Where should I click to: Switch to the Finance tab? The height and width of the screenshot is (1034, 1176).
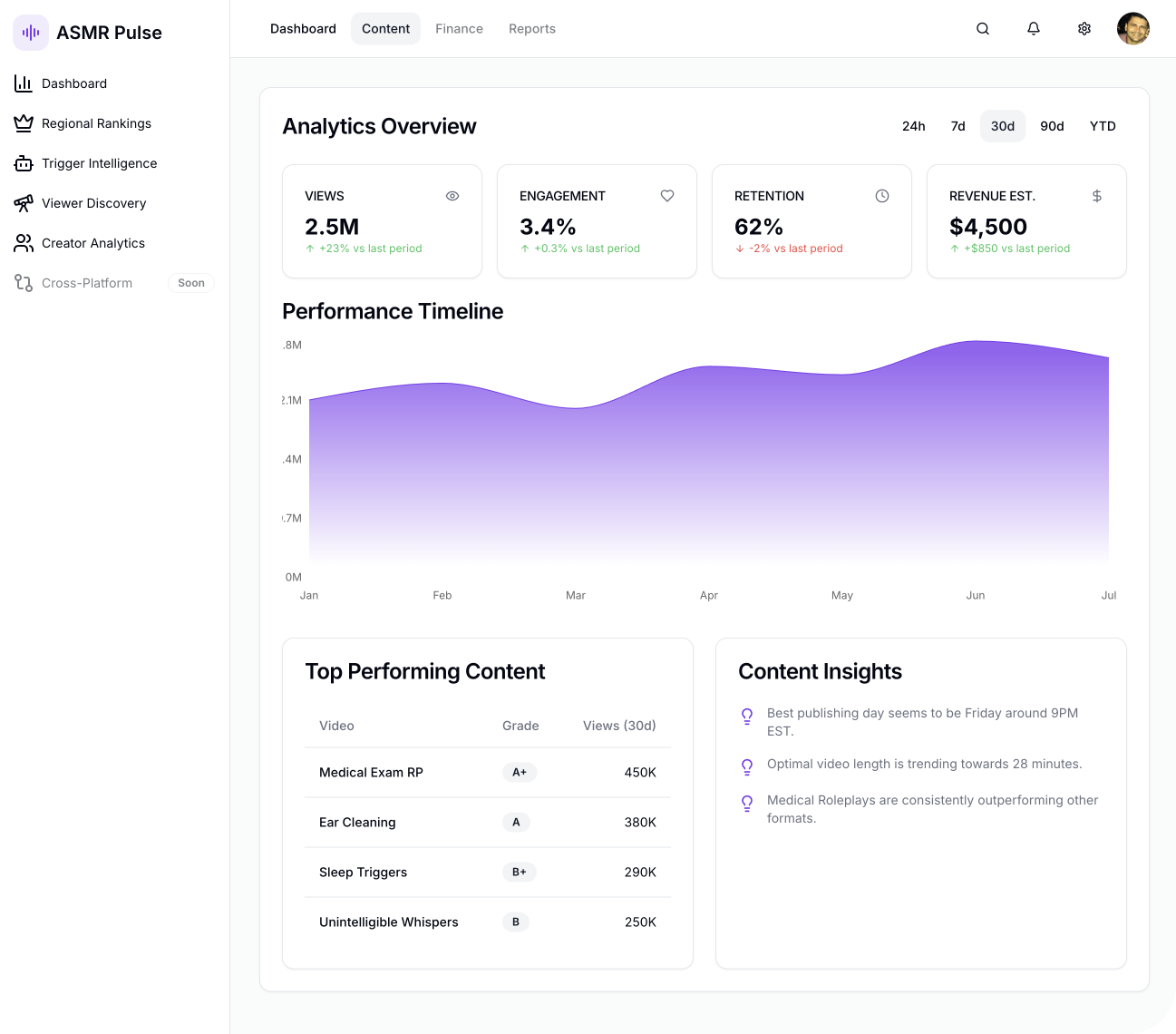point(459,28)
